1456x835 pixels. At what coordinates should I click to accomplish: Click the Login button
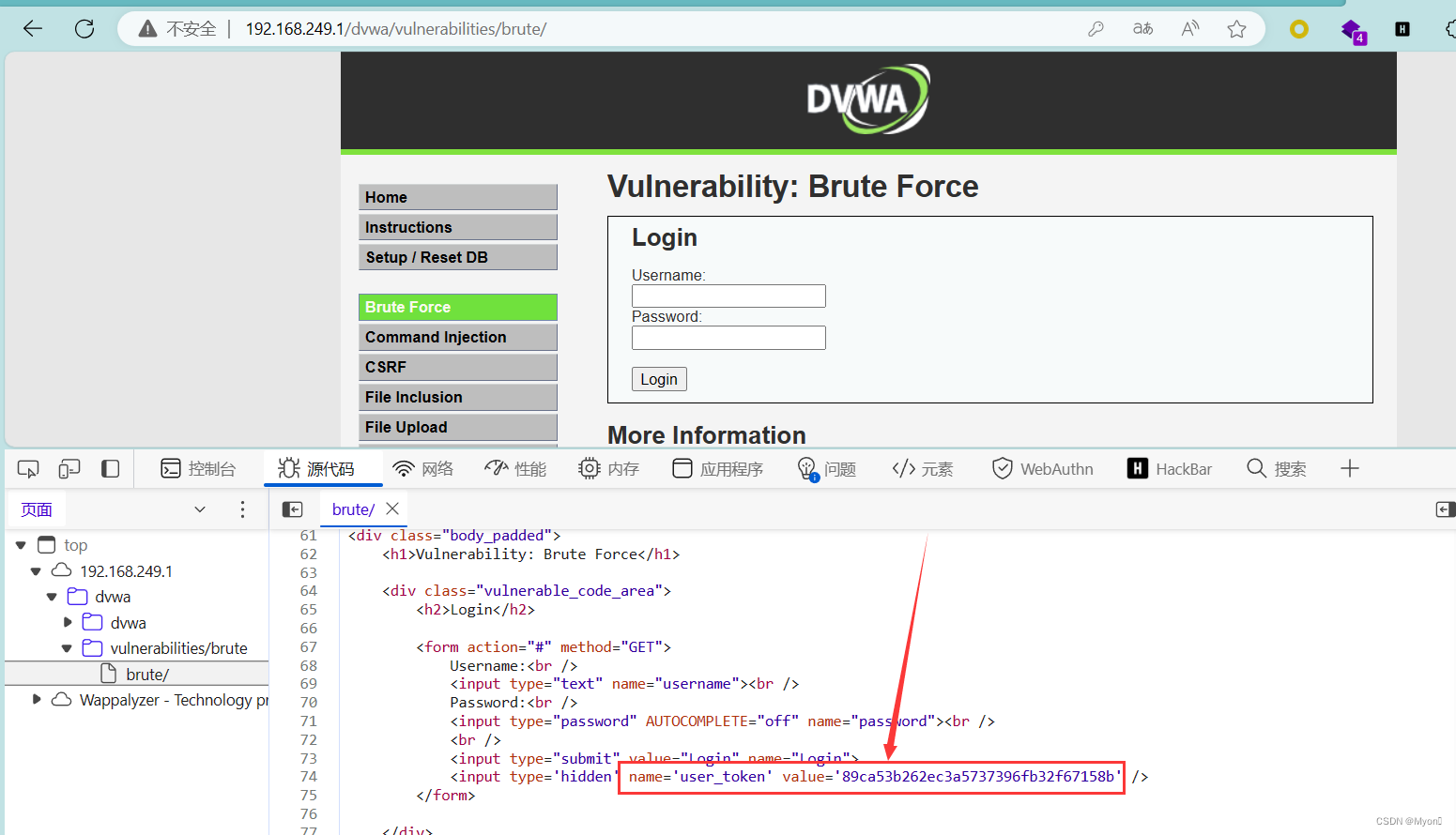(659, 379)
